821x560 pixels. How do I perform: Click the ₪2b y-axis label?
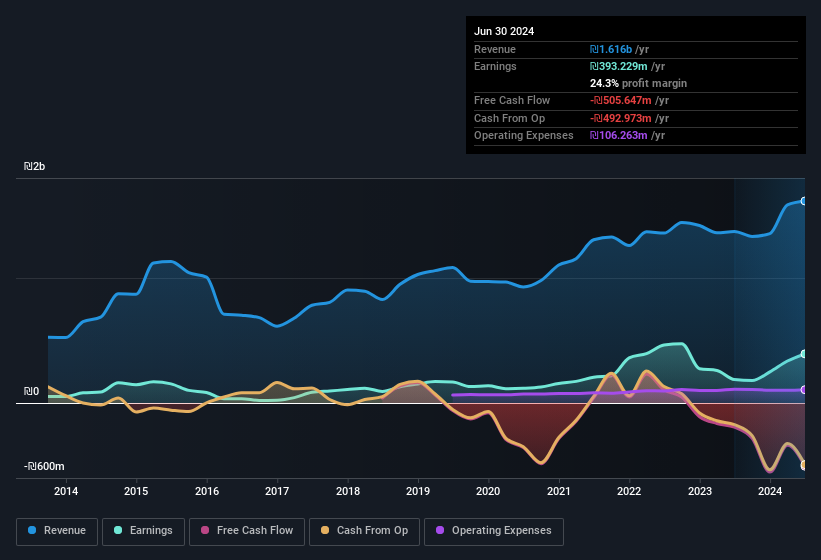coord(35,166)
